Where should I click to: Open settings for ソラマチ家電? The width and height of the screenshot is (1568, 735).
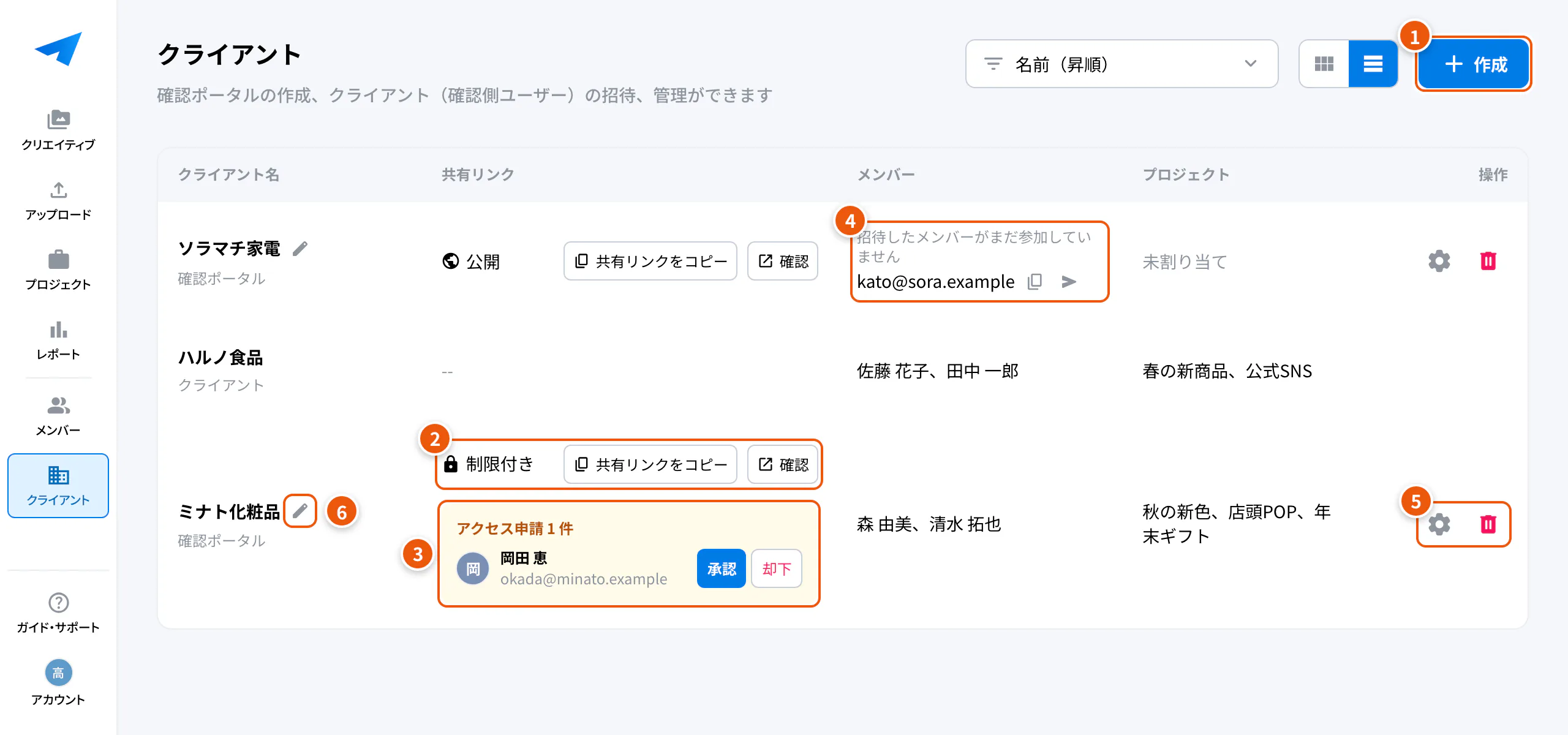coord(1439,261)
